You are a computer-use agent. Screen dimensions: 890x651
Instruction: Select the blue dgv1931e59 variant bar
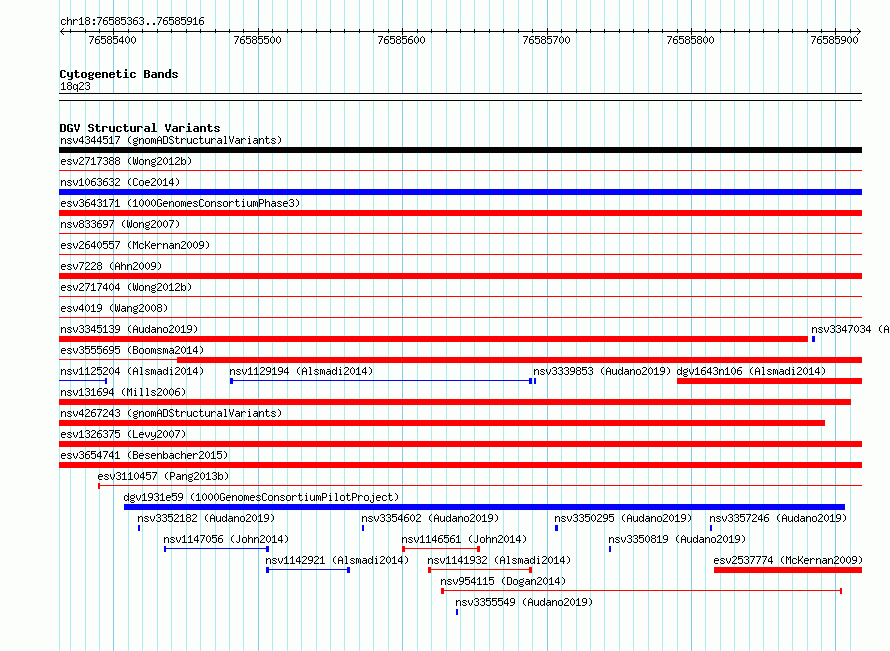pyautogui.click(x=484, y=507)
